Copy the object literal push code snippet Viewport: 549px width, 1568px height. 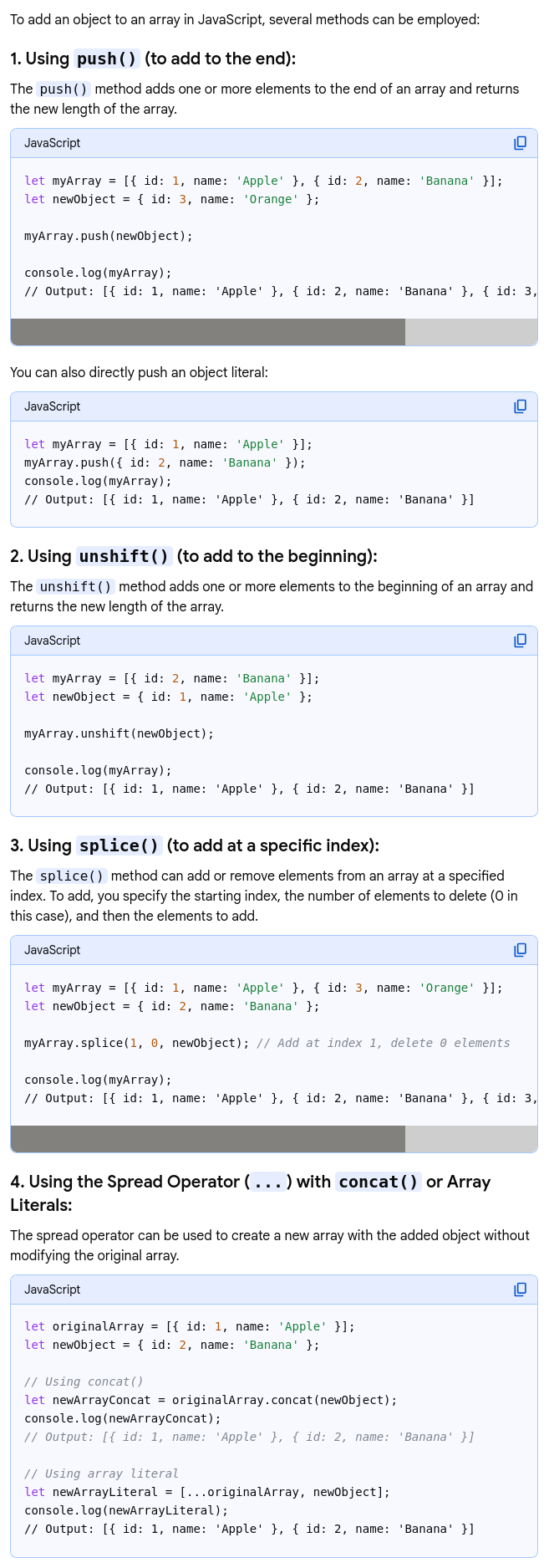520,406
